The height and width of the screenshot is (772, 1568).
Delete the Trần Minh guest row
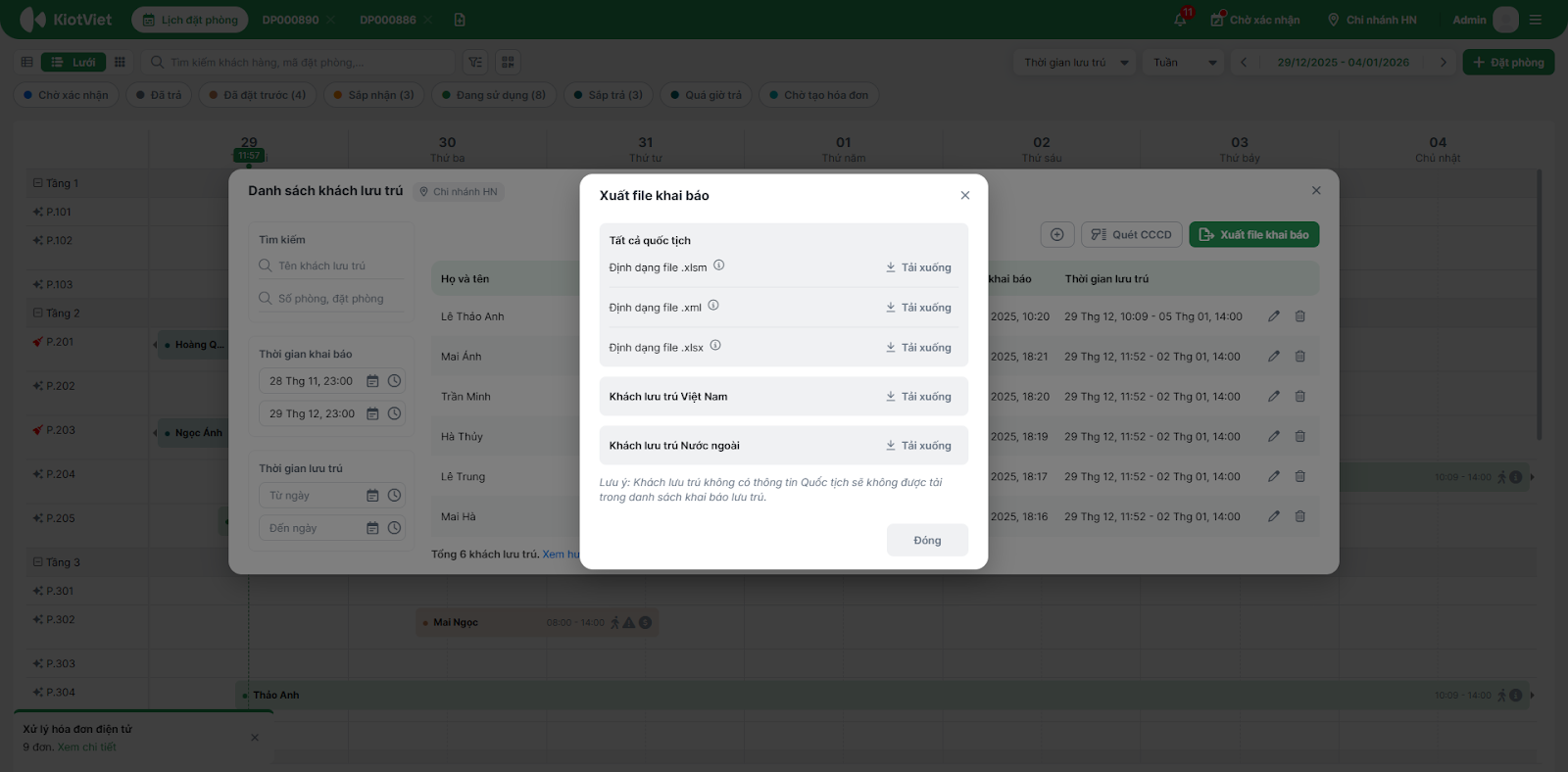[1300, 396]
